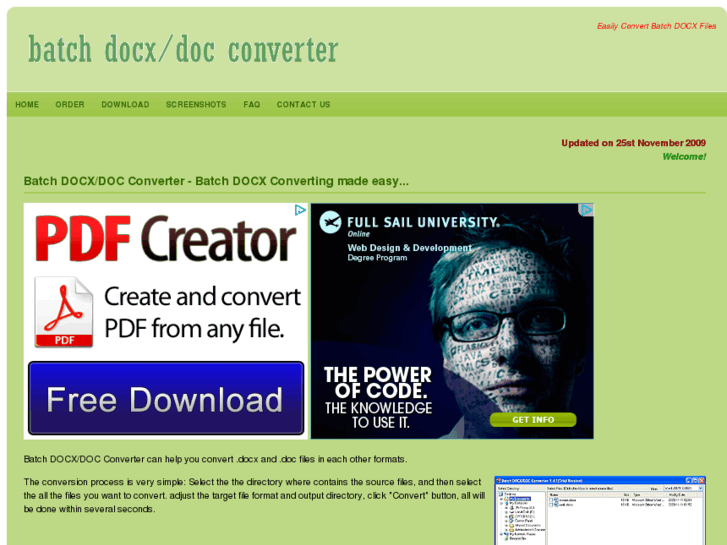Click the batch docx/doc converter site title
The width and height of the screenshot is (727, 545).
click(x=183, y=50)
